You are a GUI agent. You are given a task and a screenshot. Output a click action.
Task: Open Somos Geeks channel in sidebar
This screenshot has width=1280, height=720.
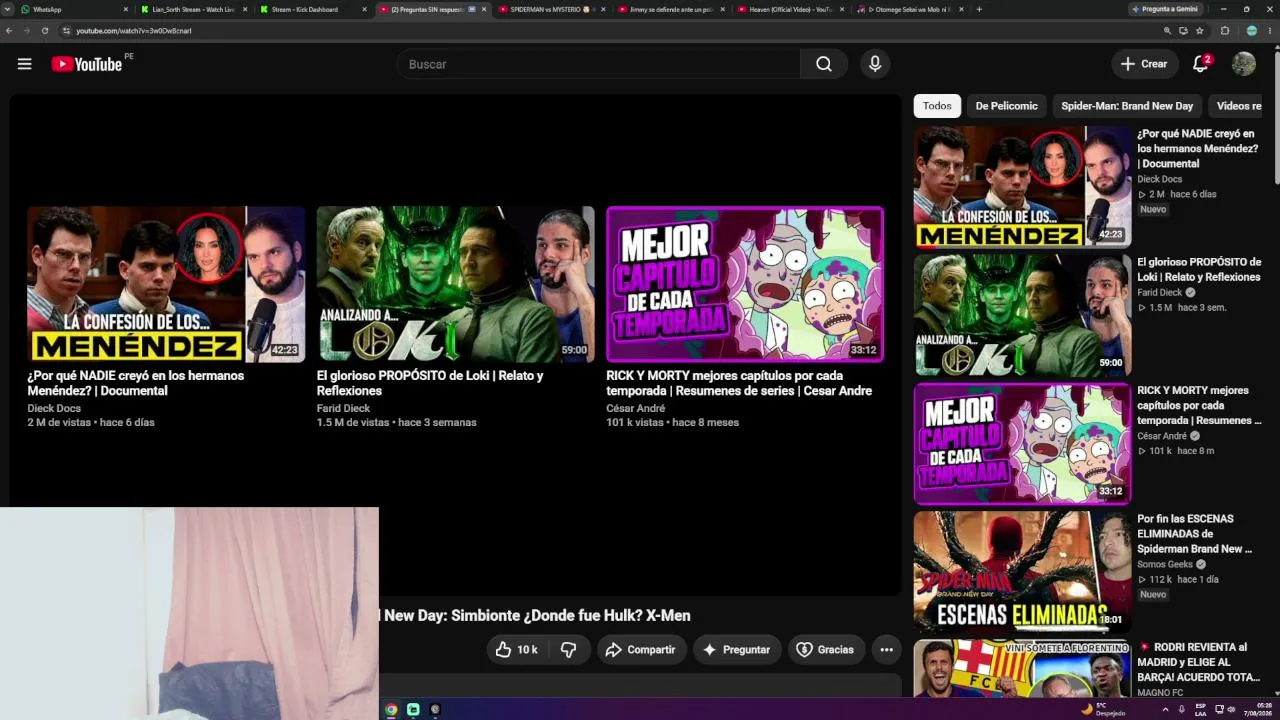pyautogui.click(x=1165, y=564)
